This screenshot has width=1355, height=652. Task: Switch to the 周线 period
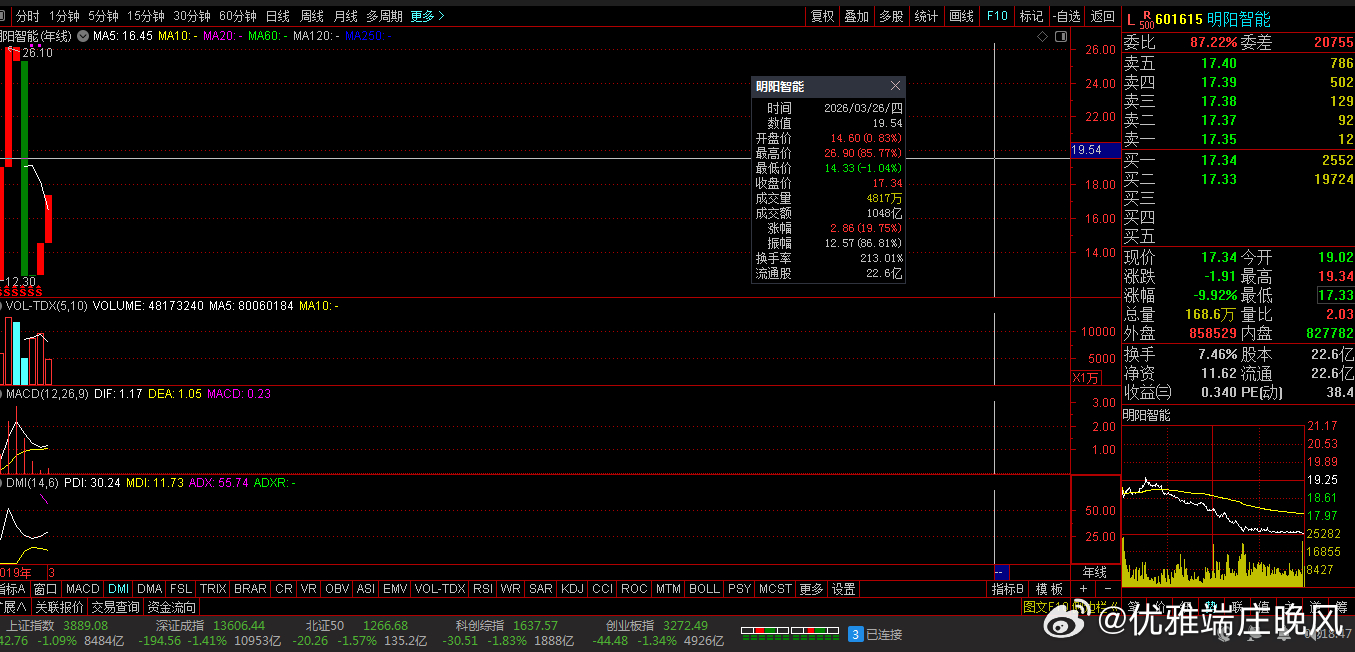tap(312, 16)
